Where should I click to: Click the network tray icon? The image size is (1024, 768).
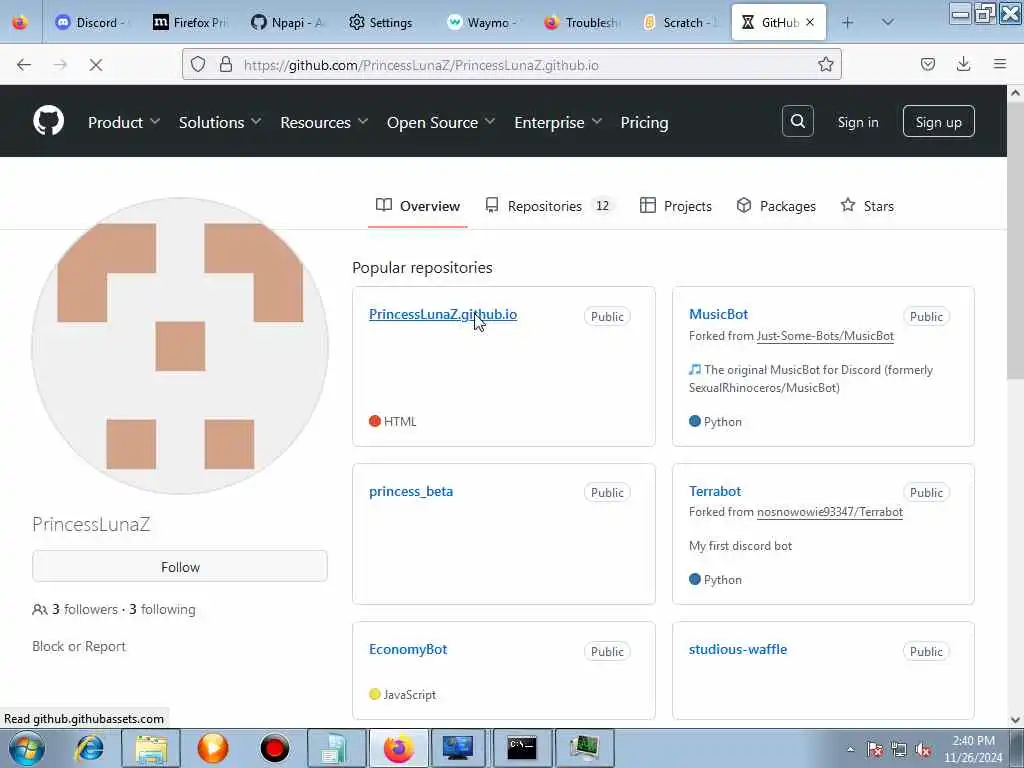pyautogui.click(x=899, y=750)
